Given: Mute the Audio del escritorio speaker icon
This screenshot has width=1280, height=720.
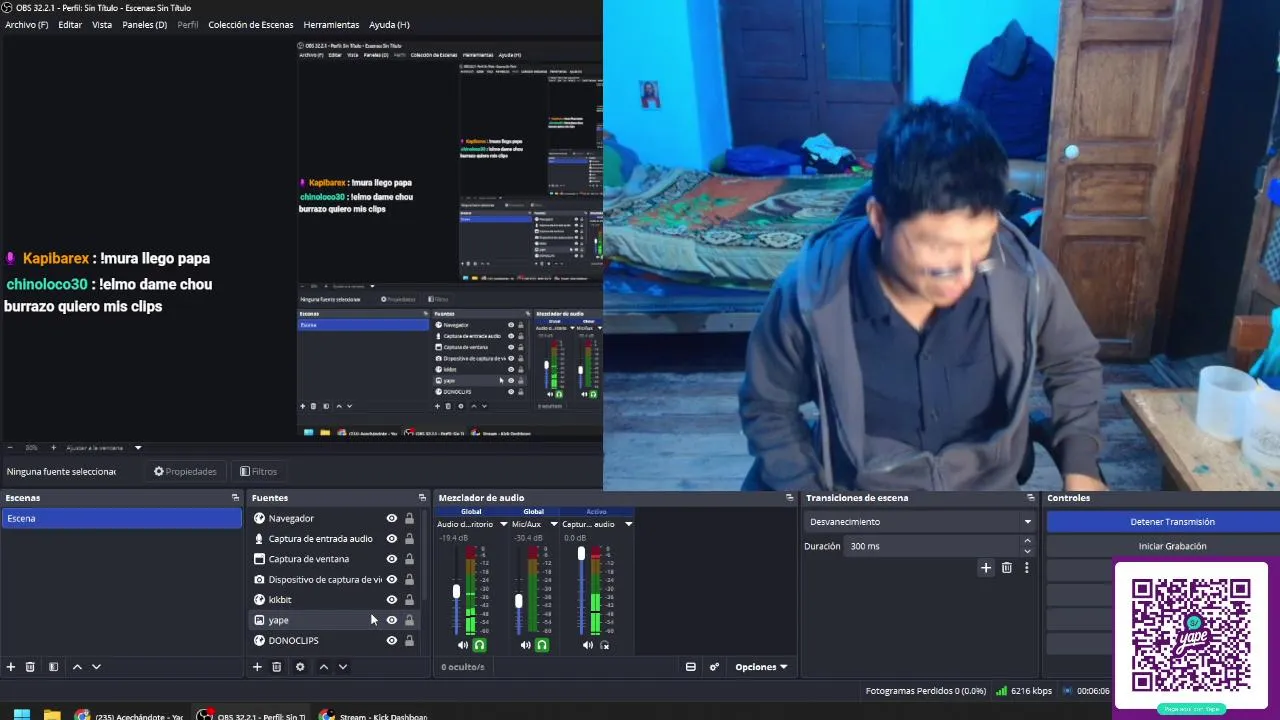Looking at the screenshot, I should [x=463, y=645].
